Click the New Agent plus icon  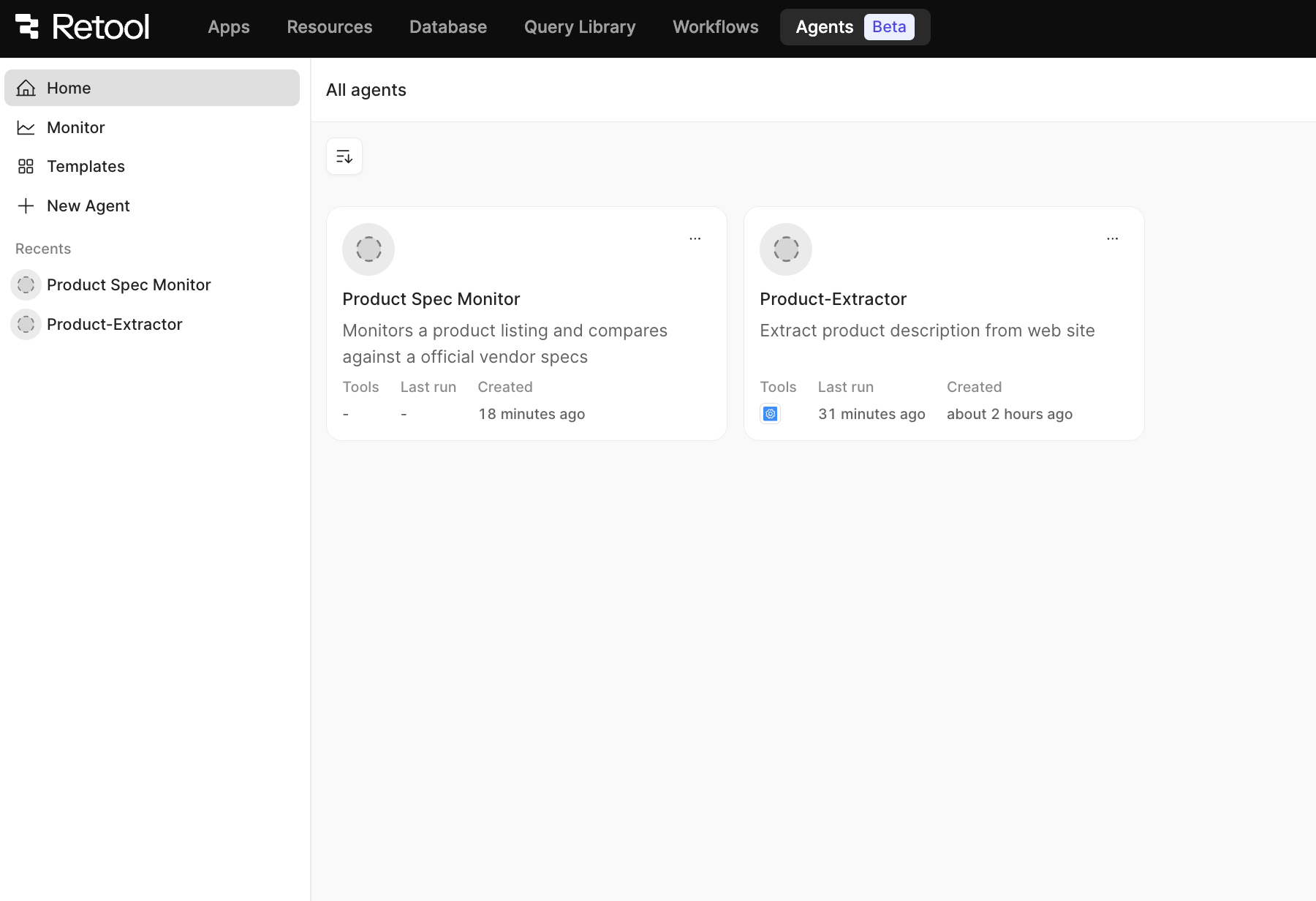pyautogui.click(x=26, y=206)
